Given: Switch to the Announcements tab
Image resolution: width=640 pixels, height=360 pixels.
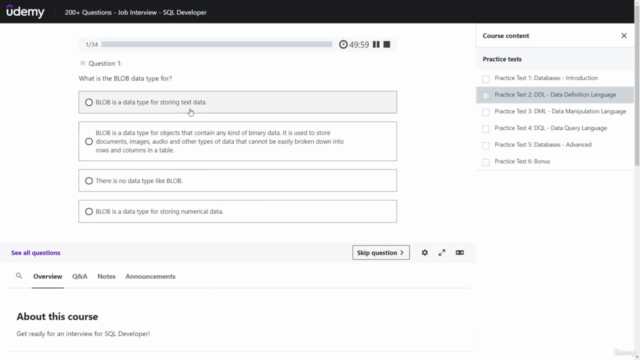Looking at the screenshot, I should 150,276.
